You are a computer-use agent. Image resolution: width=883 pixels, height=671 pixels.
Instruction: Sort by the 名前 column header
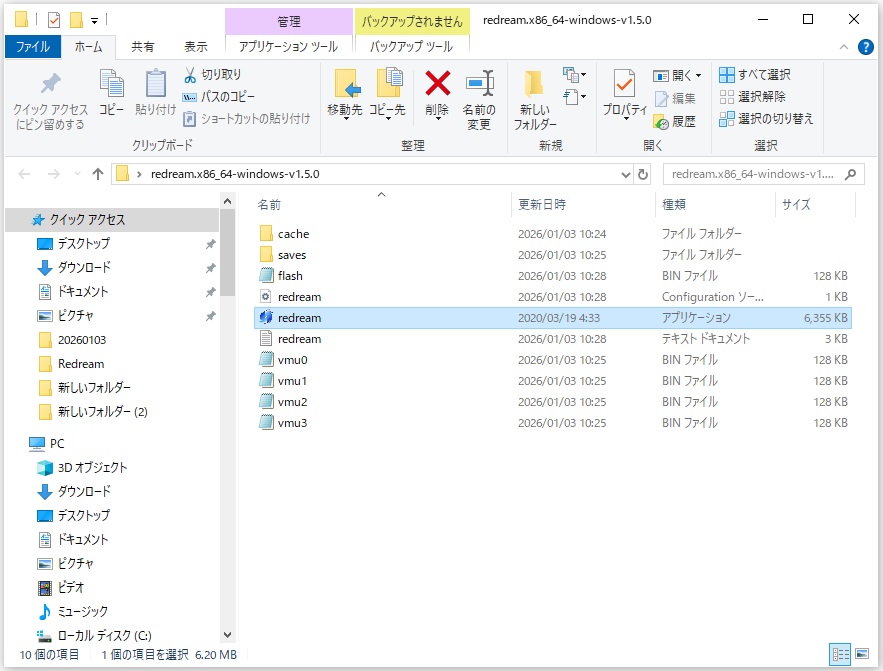pos(382,205)
